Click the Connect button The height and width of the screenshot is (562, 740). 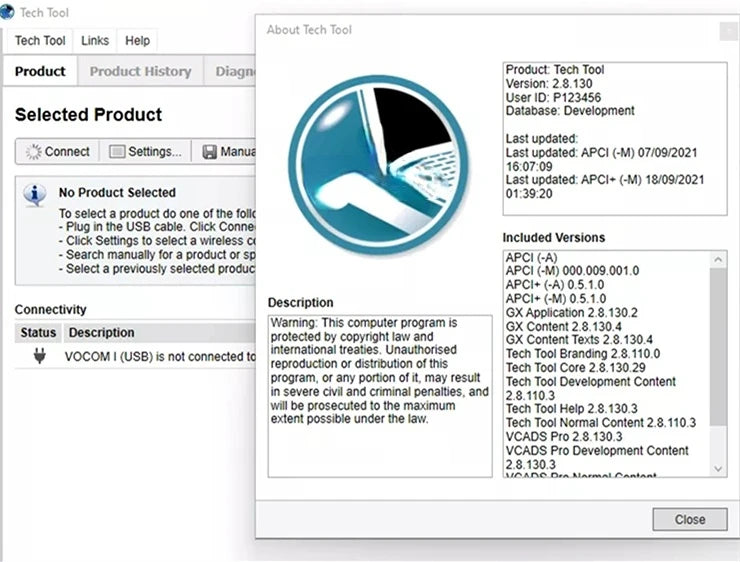[58, 151]
